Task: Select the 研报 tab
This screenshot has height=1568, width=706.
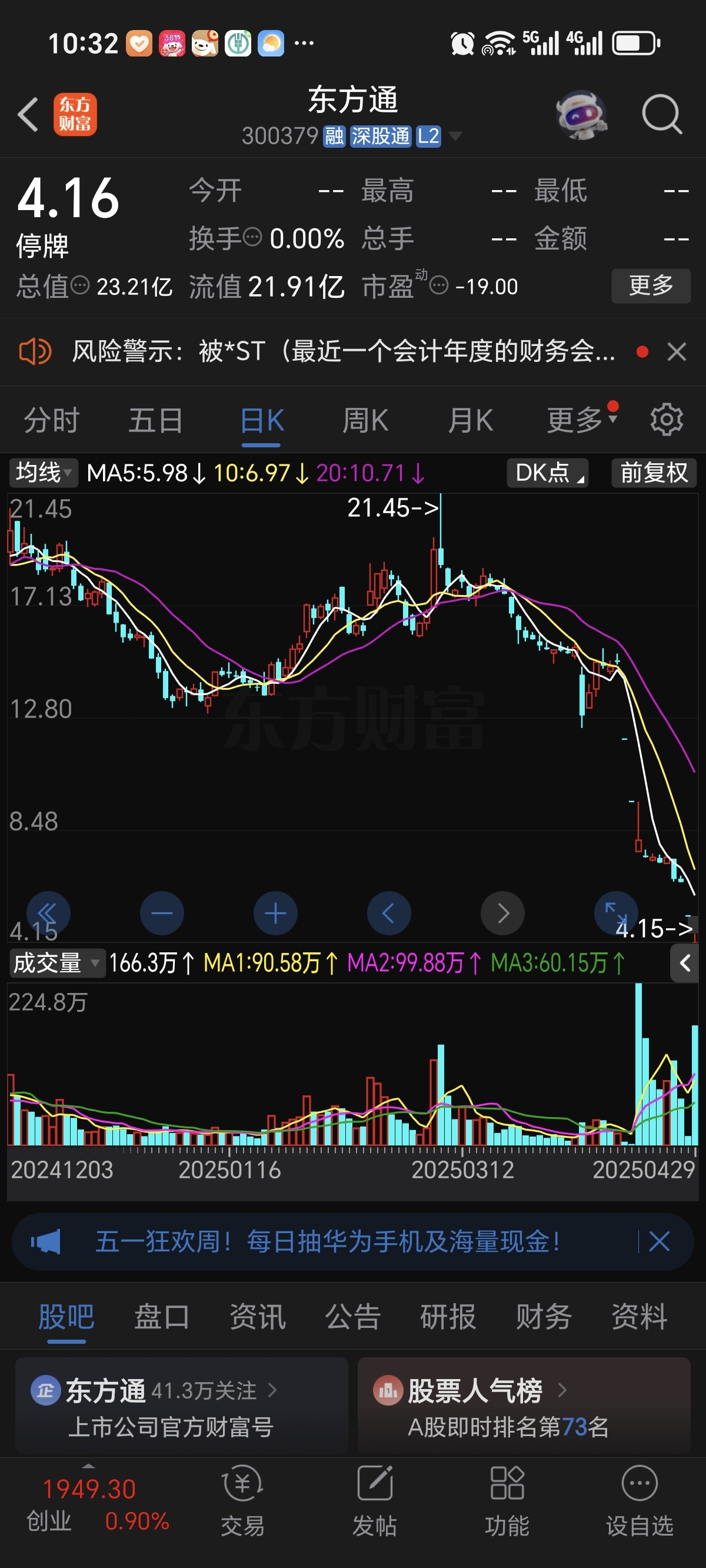Action: pyautogui.click(x=448, y=1317)
